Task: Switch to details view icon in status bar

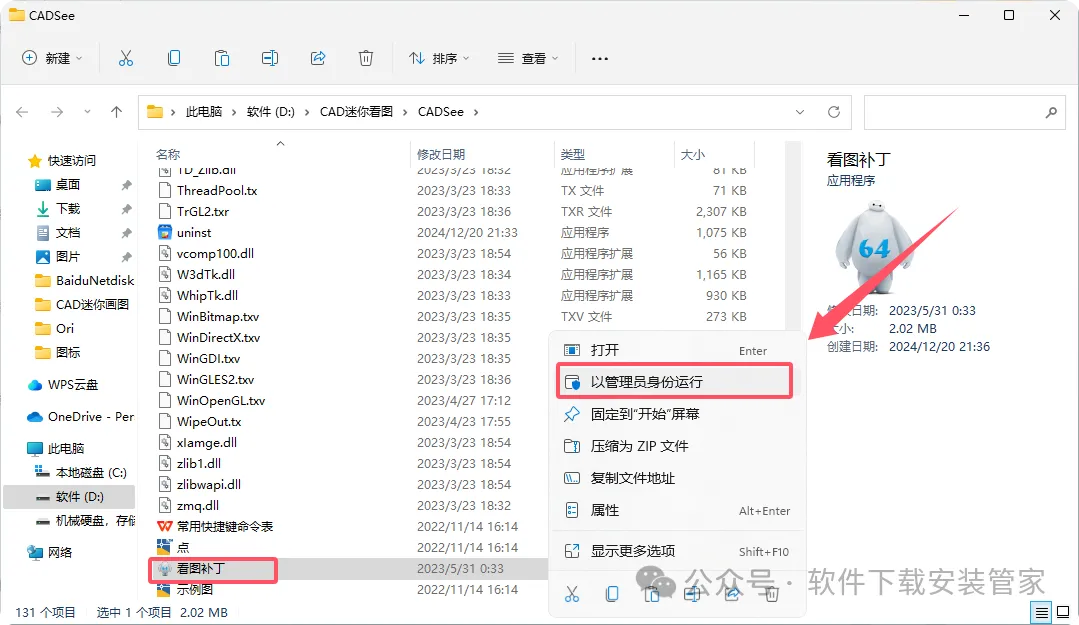Action: coord(1042,612)
